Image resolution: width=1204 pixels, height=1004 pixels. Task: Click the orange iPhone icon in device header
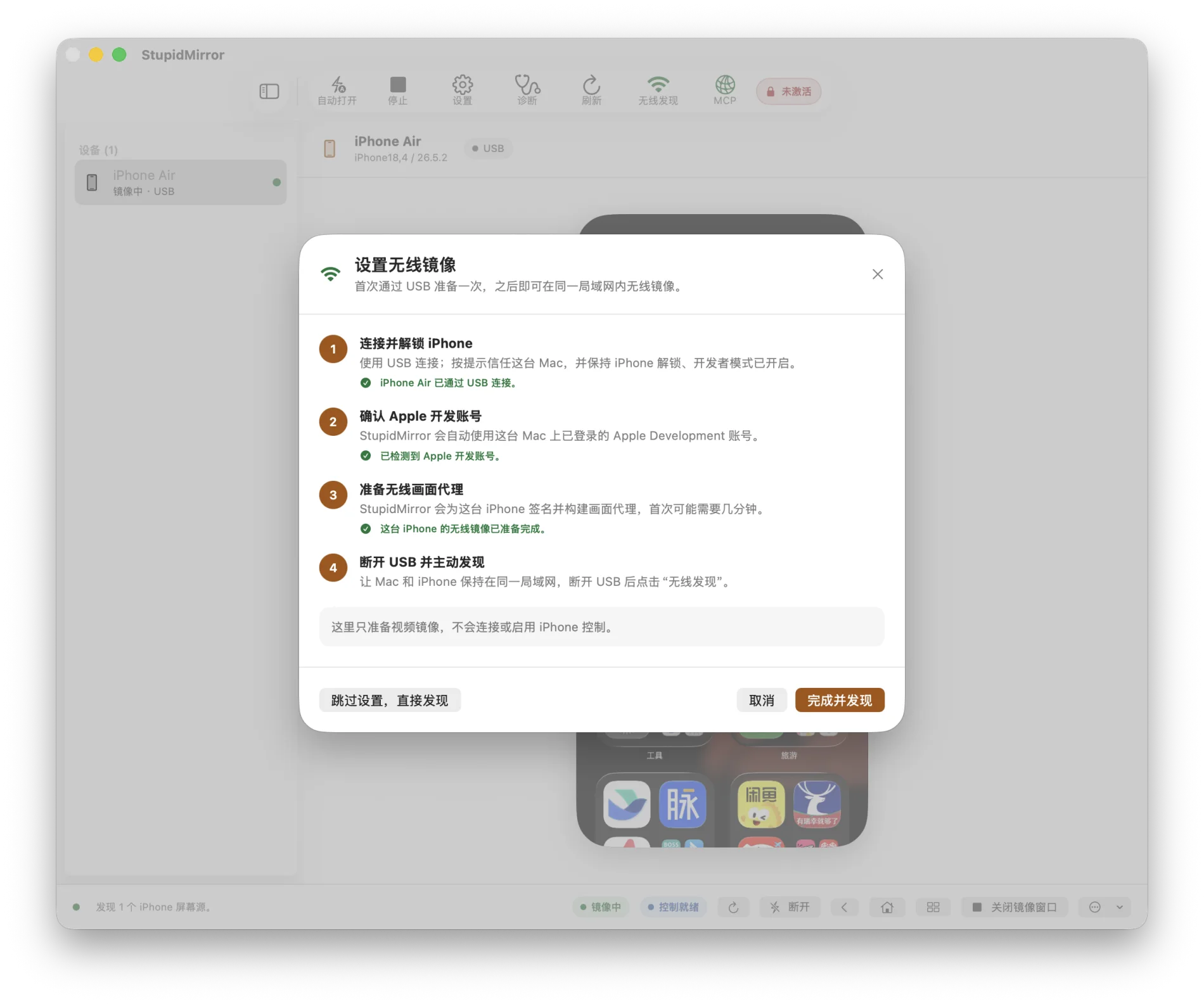coord(330,149)
